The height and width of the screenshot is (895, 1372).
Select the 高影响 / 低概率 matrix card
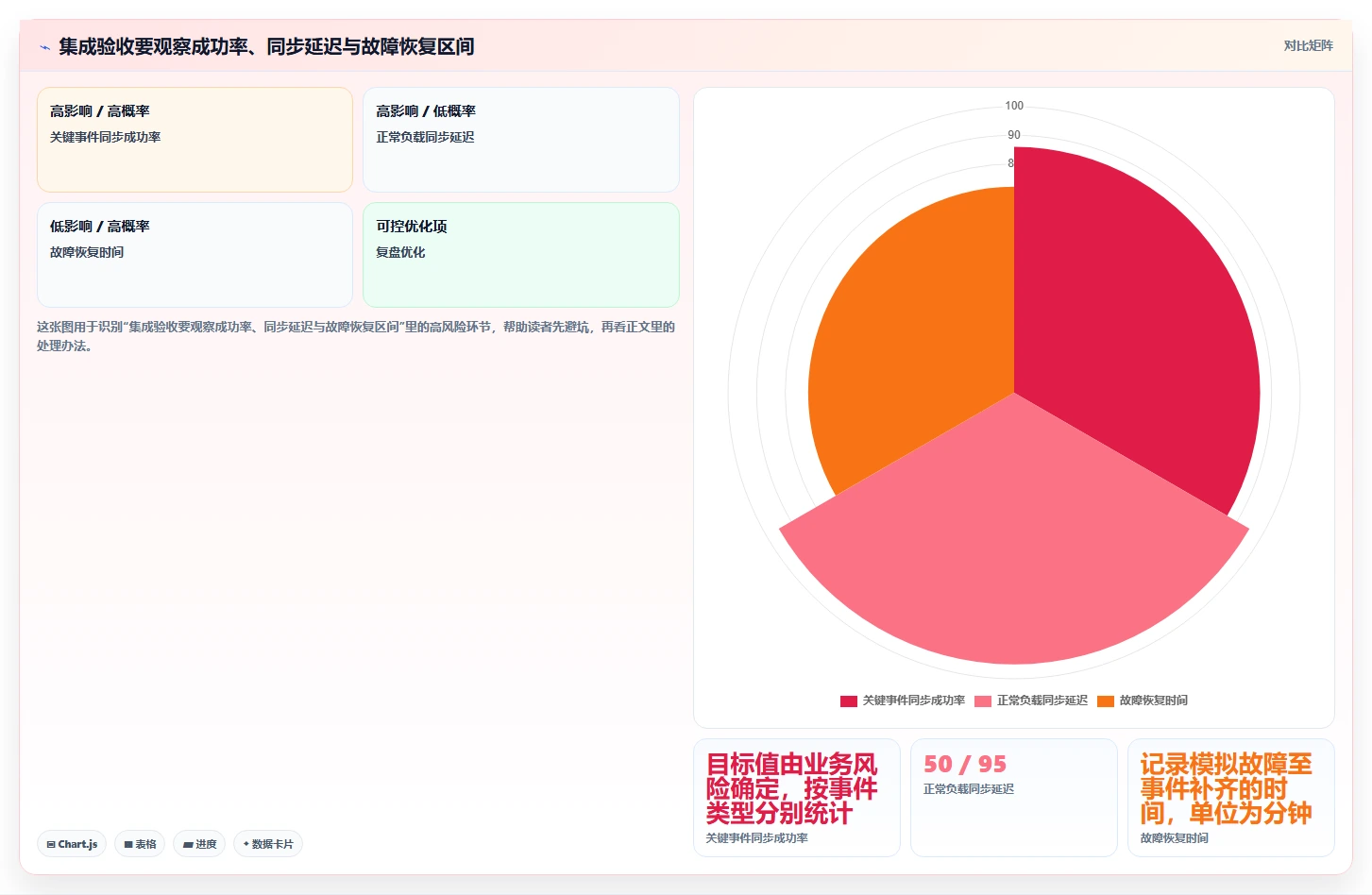[x=521, y=140]
